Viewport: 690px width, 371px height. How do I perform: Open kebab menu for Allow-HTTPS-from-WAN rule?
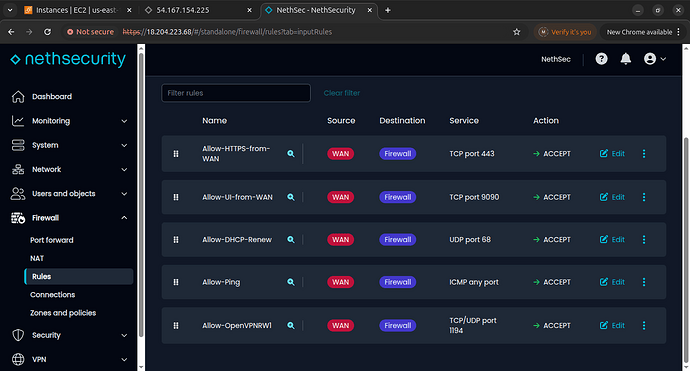(x=644, y=154)
